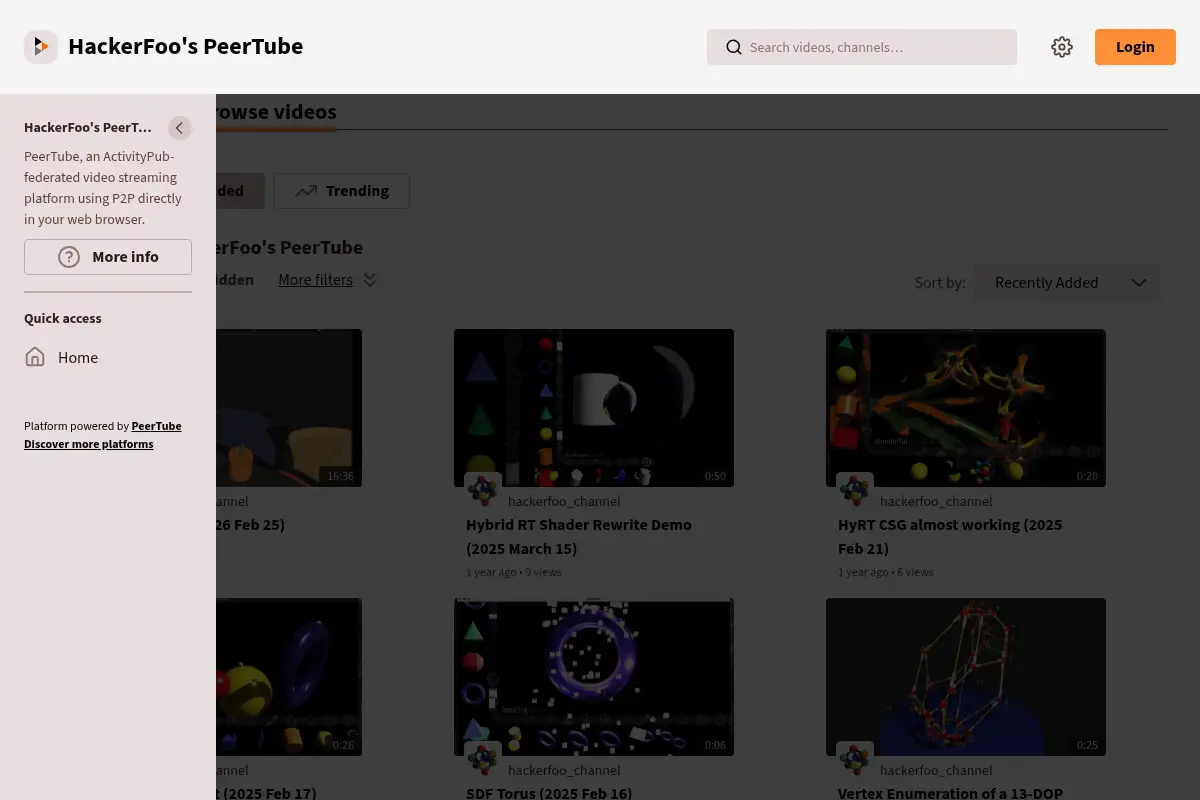Click the question mark icon in More info
The height and width of the screenshot is (800, 1200).
coord(69,257)
